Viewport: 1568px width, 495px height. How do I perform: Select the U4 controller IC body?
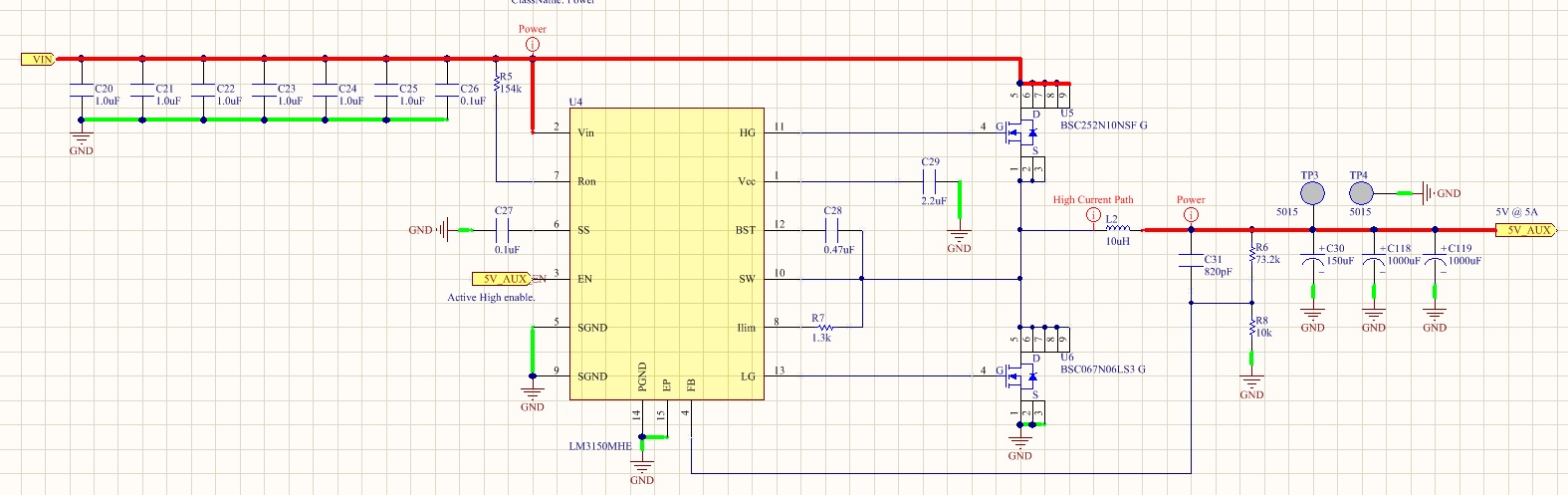666,254
